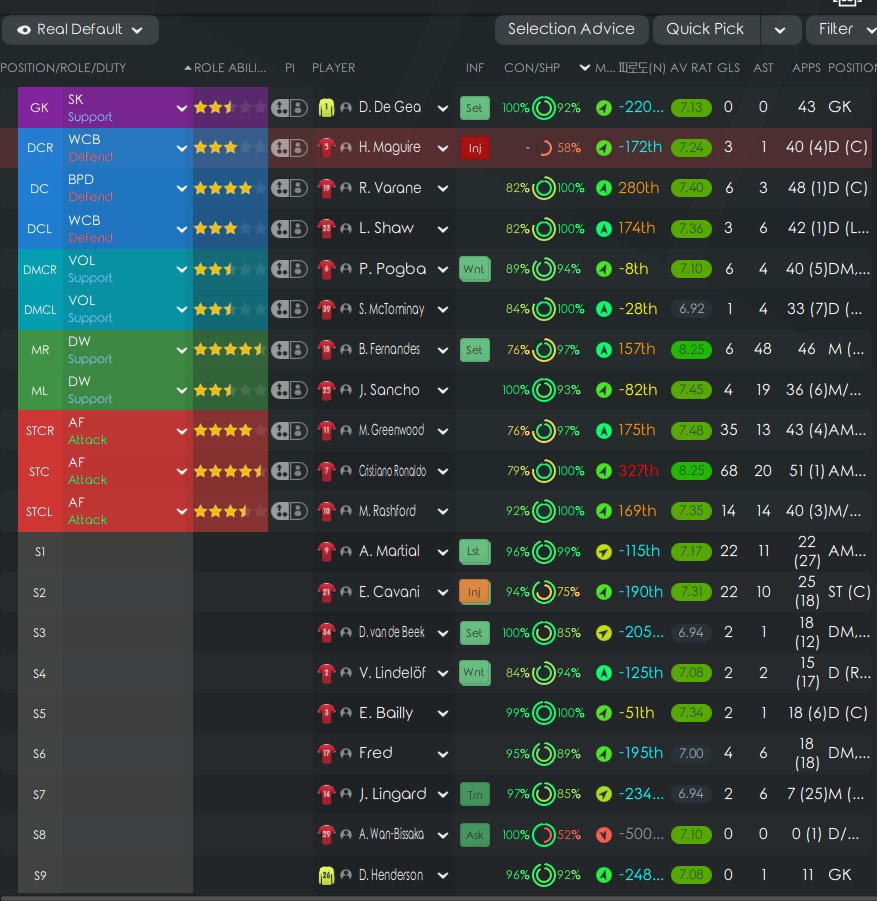The height and width of the screenshot is (901, 877).
Task: Click R. Varane's red shirt number icon
Action: [x=326, y=188]
